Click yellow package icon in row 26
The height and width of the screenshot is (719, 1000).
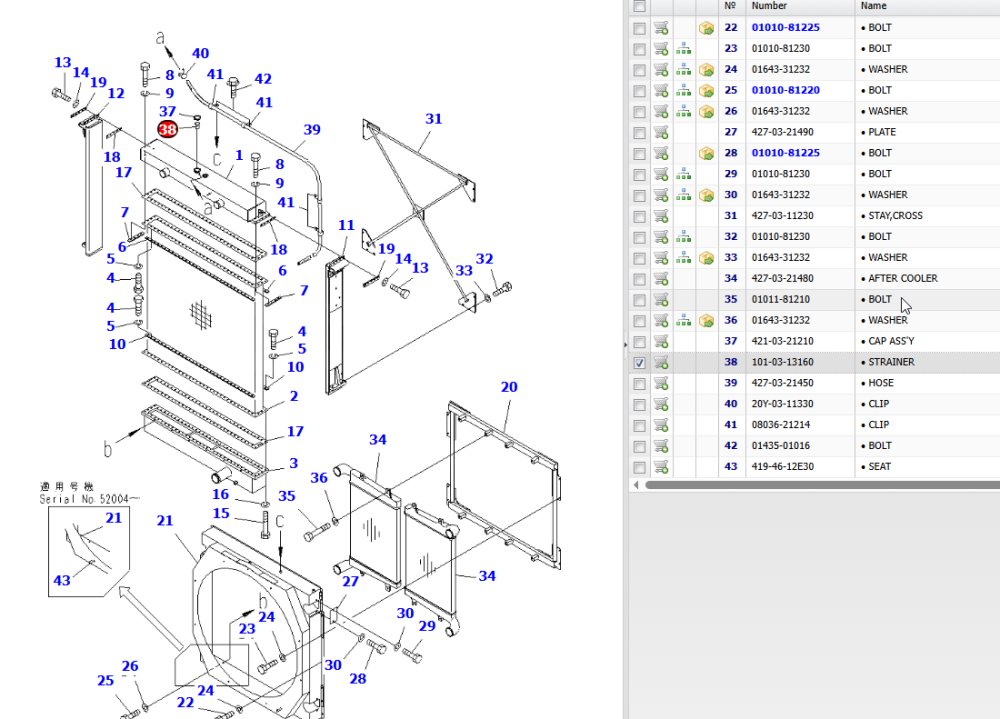click(x=706, y=112)
